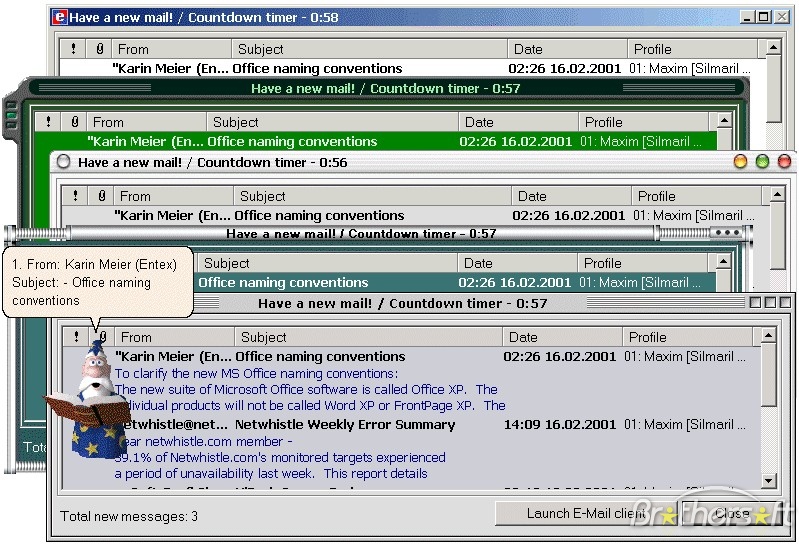Click the '02:26 16.02.2001' date in the front window
Viewport: 799px width, 545px height.
click(x=560, y=356)
